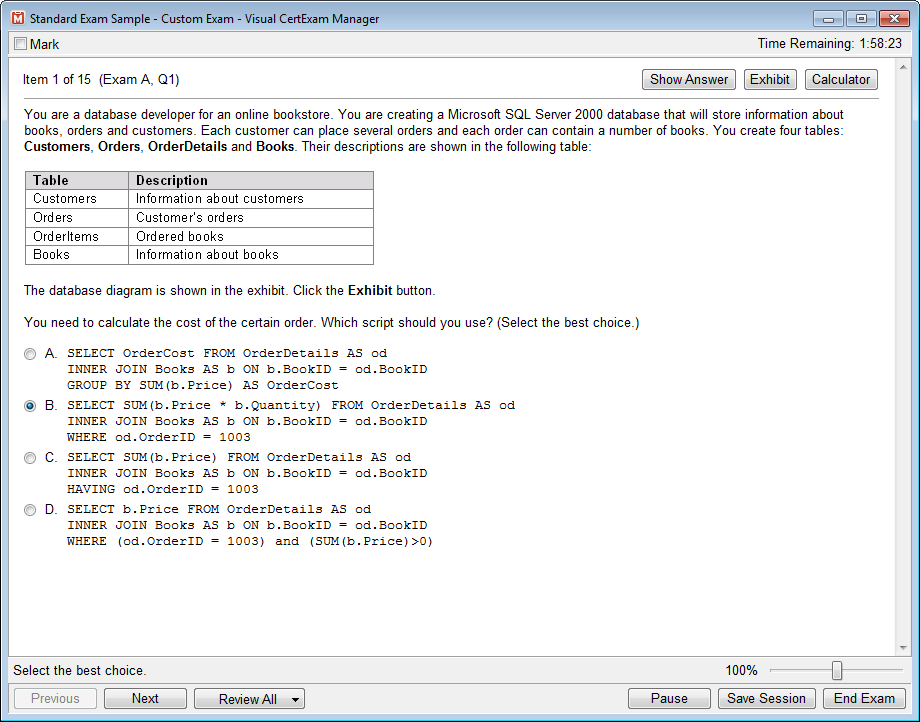Click the scrollbar down arrow
This screenshot has height=722, width=920.
click(903, 648)
